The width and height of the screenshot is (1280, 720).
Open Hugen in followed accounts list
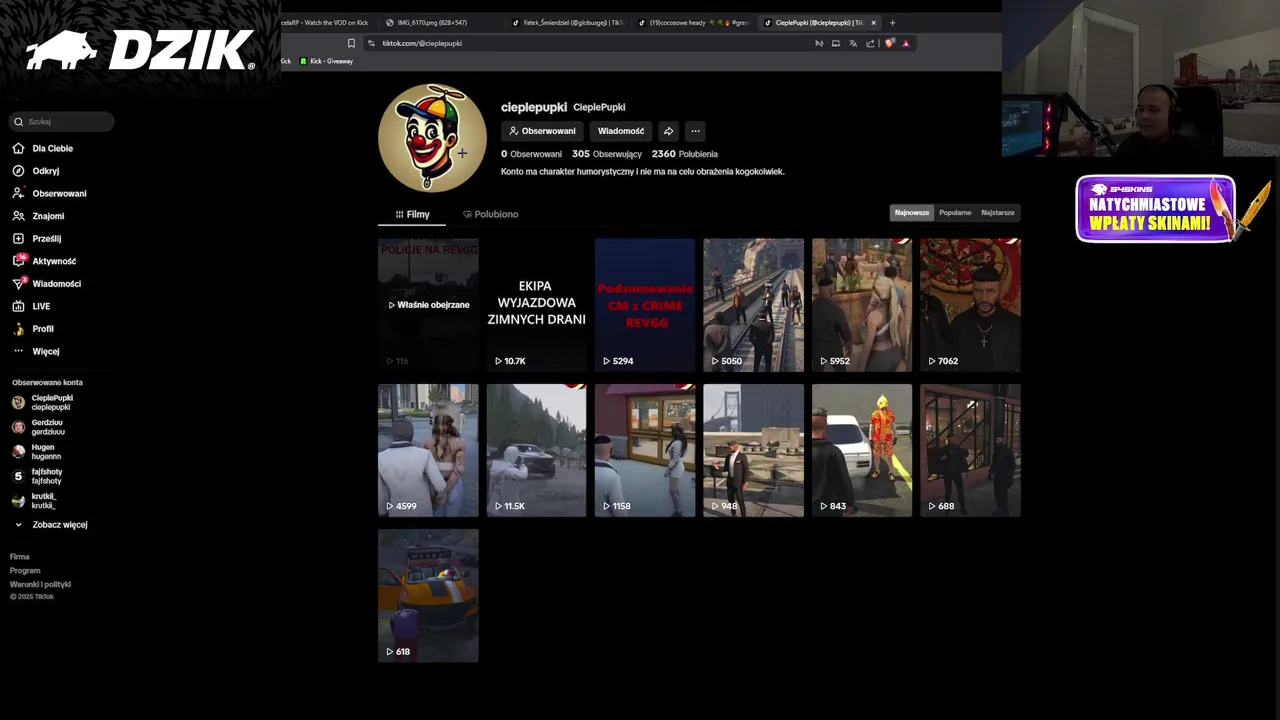(36, 451)
